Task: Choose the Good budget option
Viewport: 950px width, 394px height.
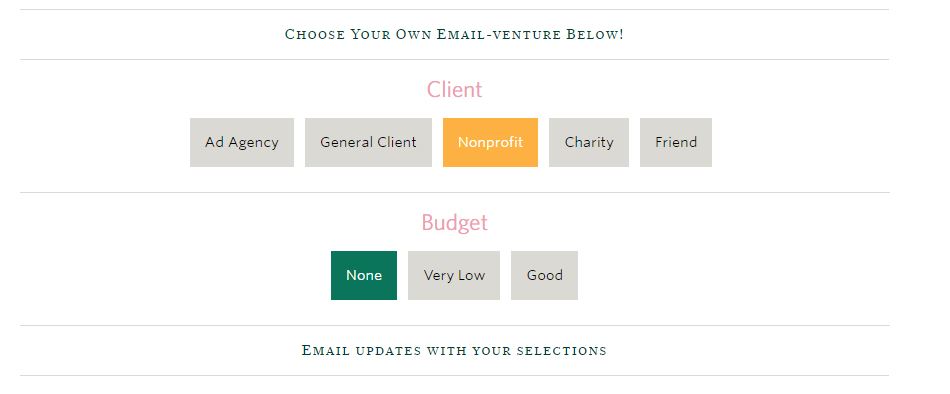Action: click(544, 275)
